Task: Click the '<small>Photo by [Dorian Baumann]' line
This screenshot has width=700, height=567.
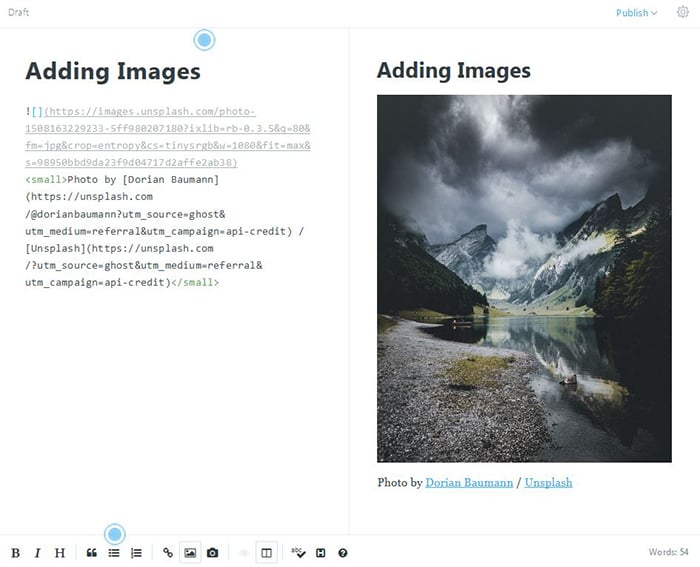Action: 122,179
